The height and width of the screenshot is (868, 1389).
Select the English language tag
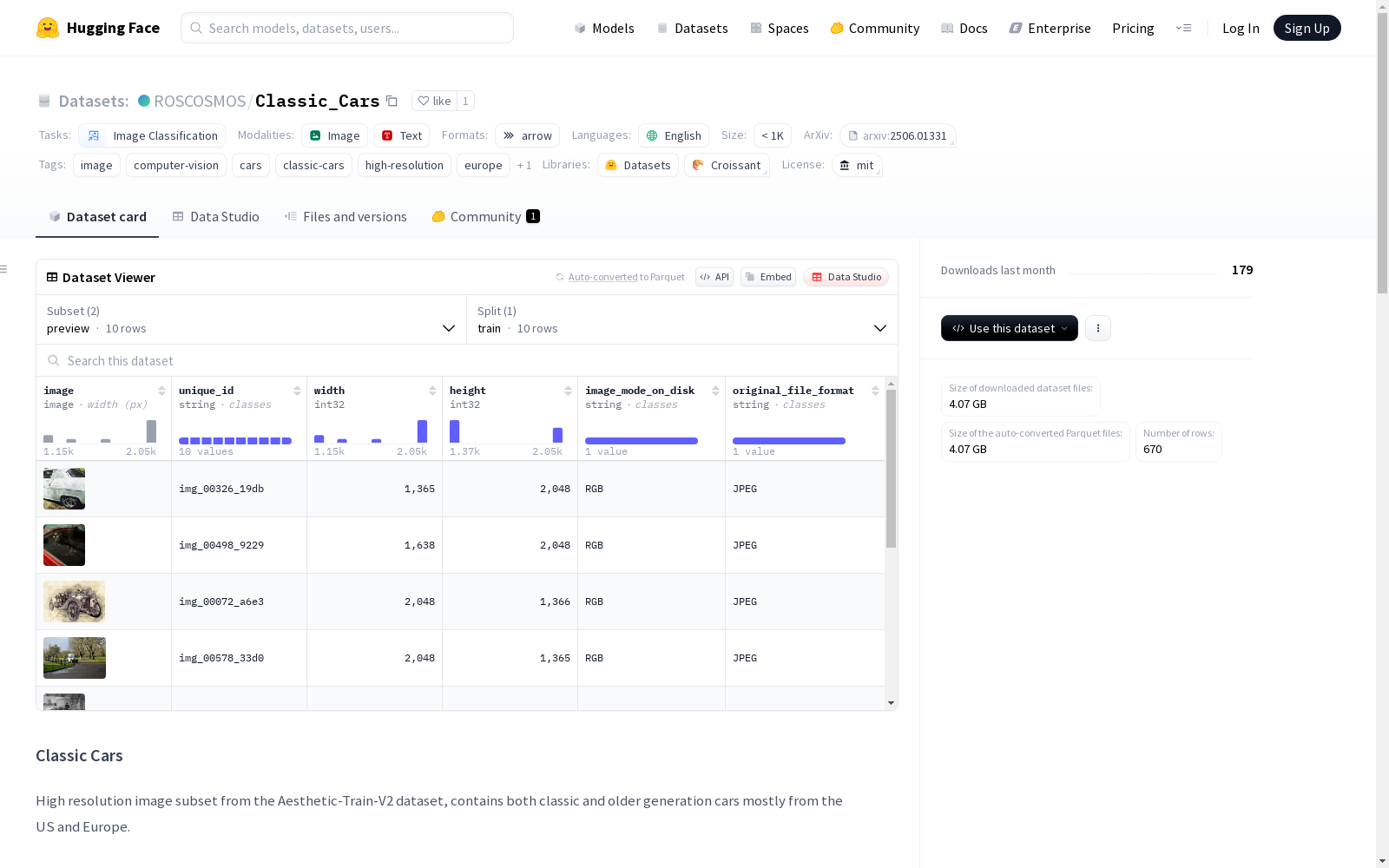[x=674, y=135]
